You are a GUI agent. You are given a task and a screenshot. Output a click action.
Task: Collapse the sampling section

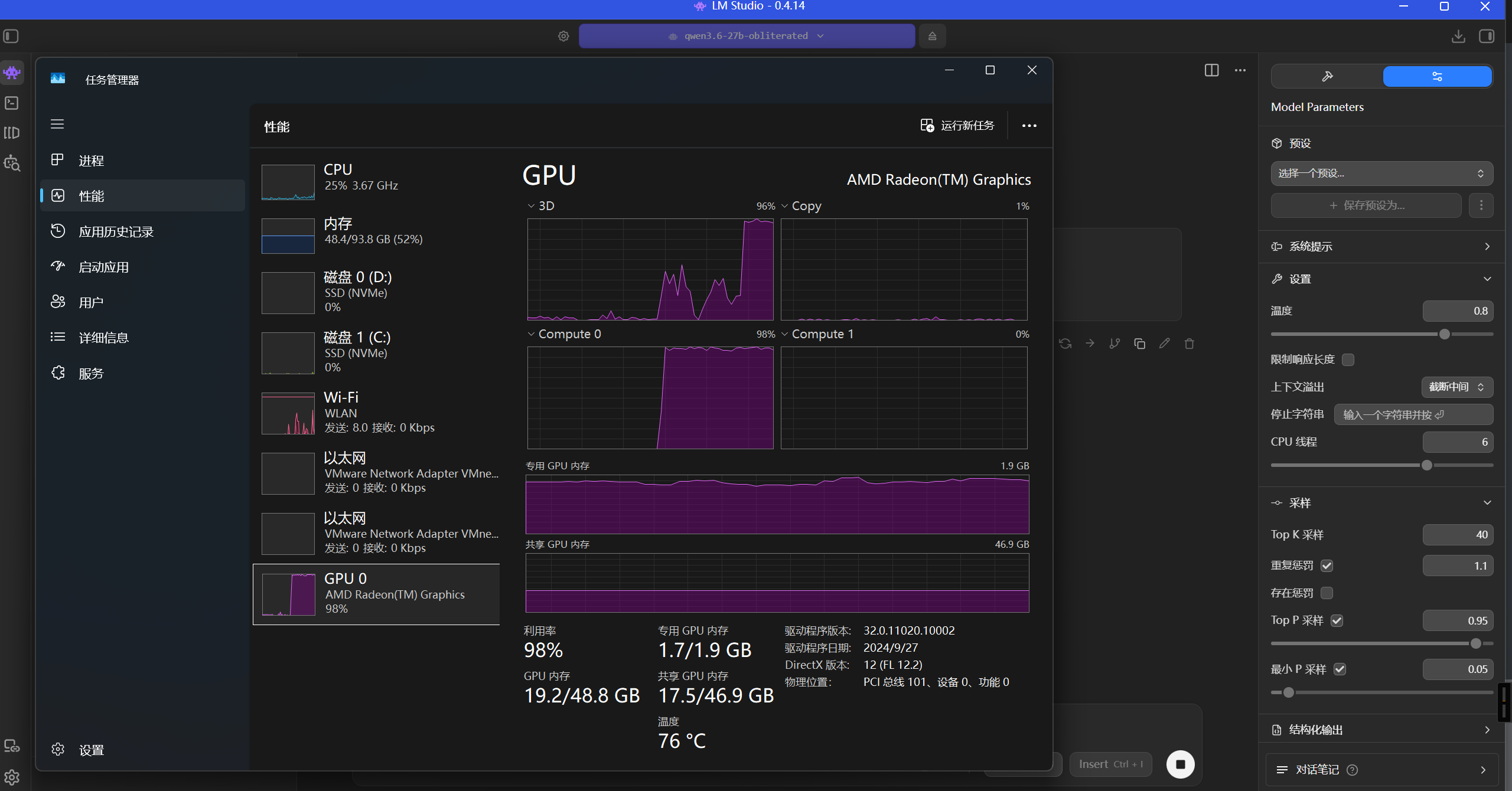[1382, 503]
